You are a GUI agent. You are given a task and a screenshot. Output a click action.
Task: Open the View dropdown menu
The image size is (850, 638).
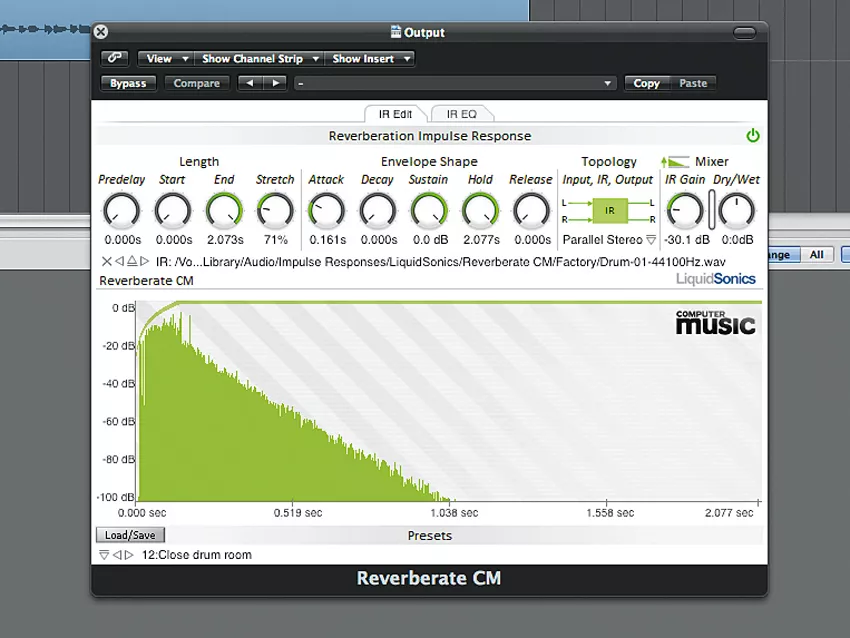pos(164,59)
